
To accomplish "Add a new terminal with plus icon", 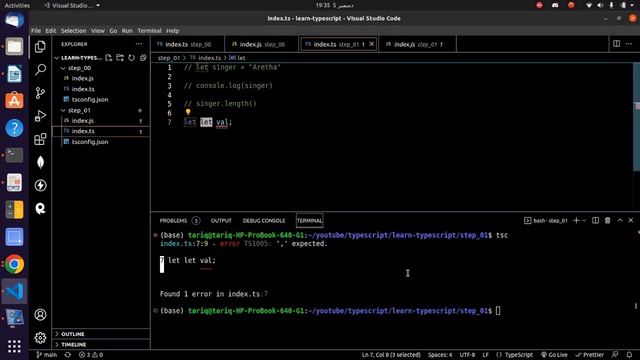I will (x=576, y=220).
